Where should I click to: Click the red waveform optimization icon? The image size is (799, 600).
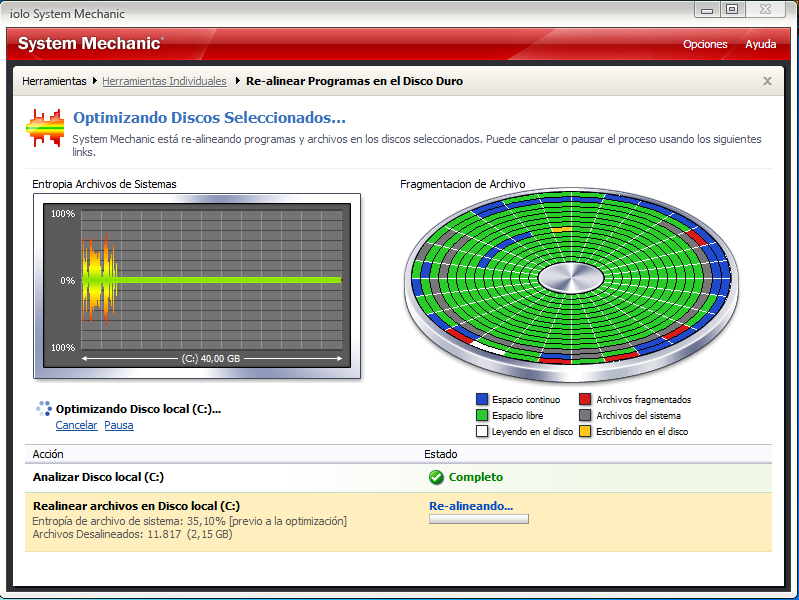coord(45,128)
